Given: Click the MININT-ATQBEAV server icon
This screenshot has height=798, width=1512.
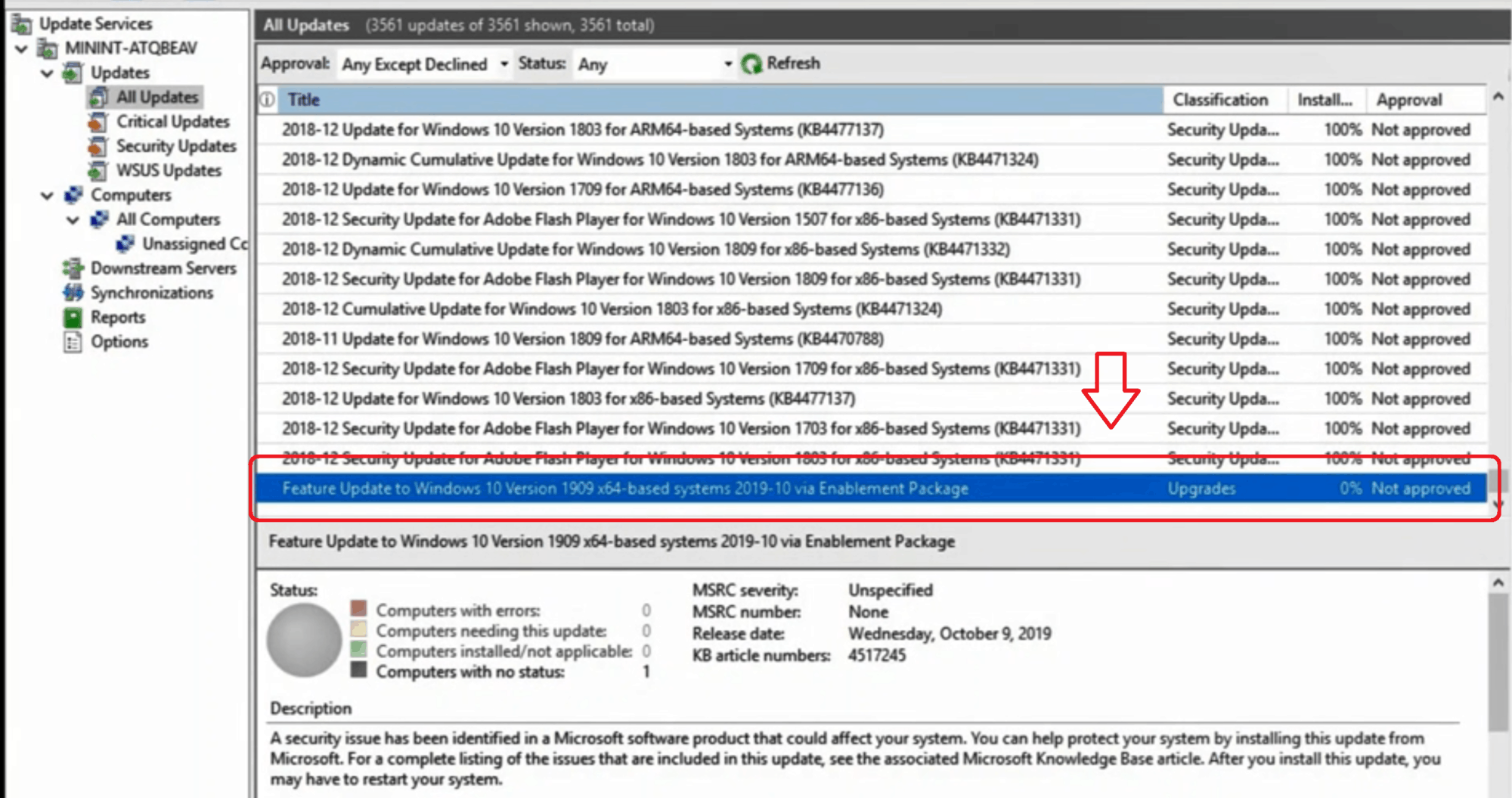Looking at the screenshot, I should (48, 49).
